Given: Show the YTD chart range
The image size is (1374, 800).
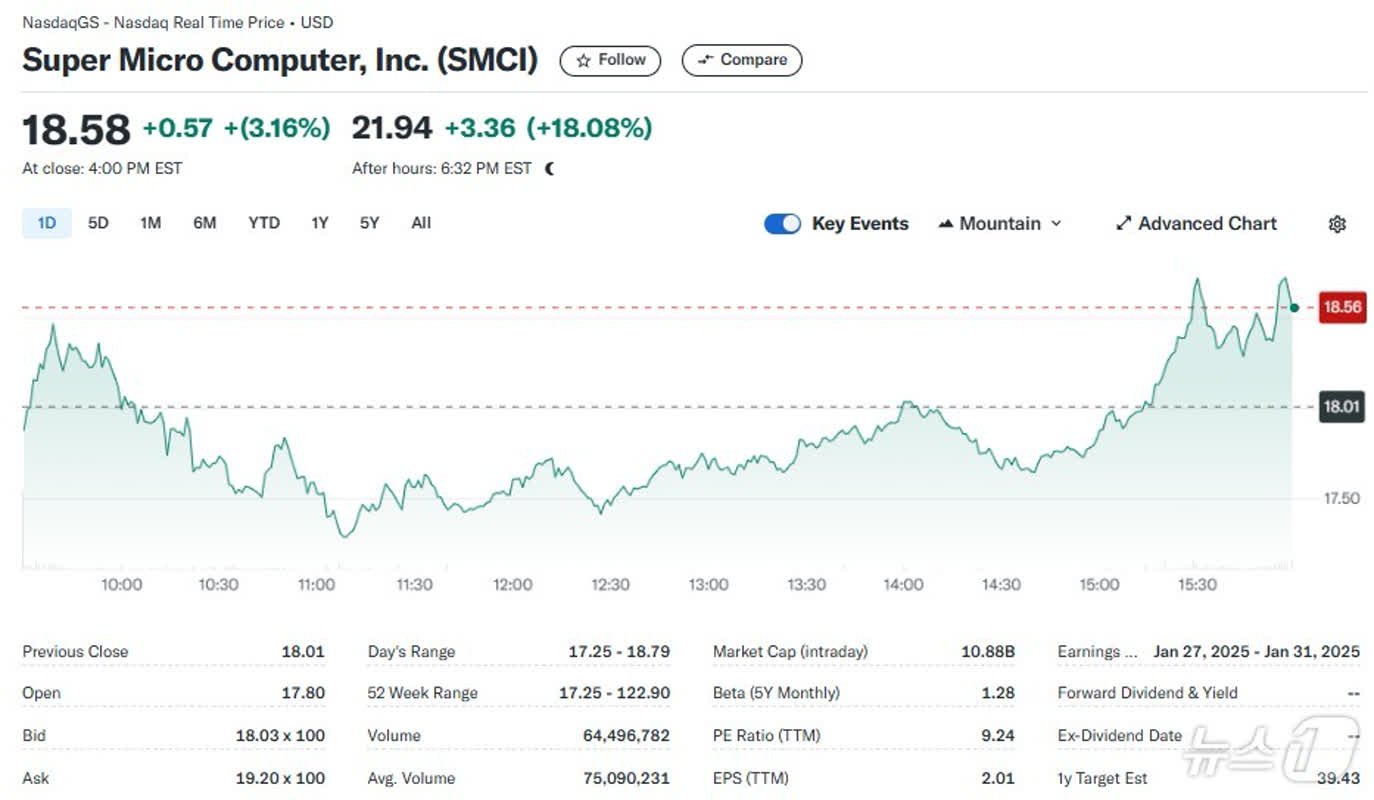Looking at the screenshot, I should pyautogui.click(x=264, y=223).
